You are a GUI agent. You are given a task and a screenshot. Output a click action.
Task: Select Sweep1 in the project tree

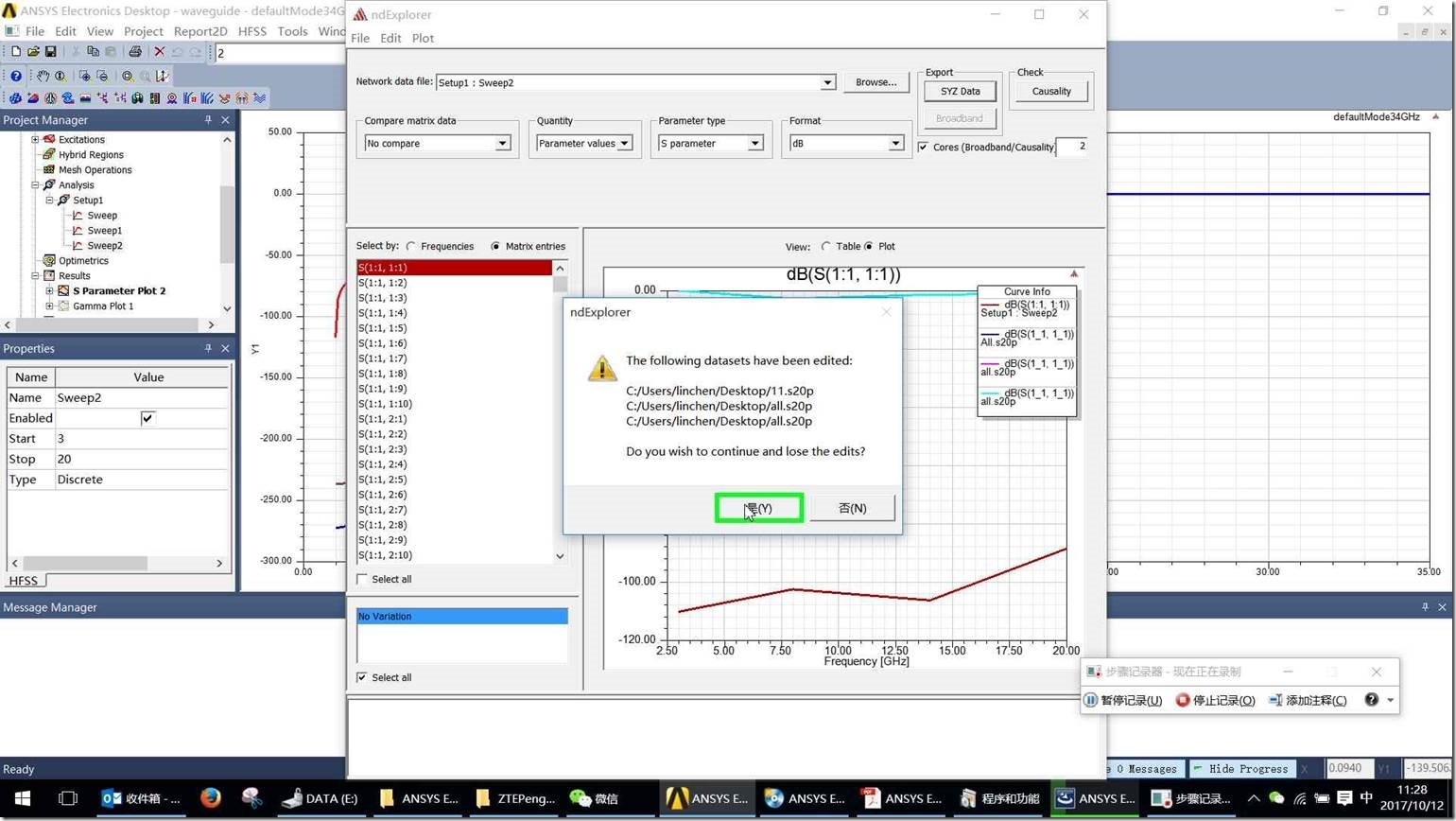coord(105,230)
